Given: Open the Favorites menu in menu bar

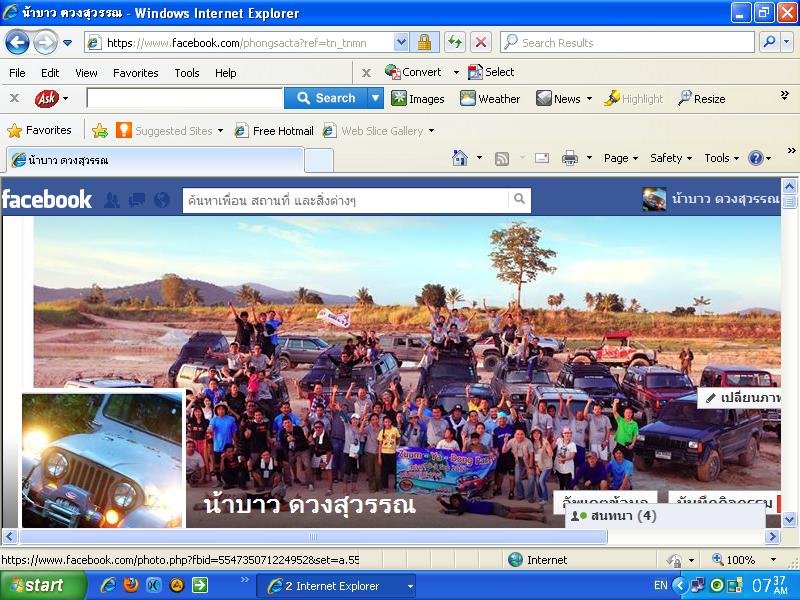Looking at the screenshot, I should coord(135,73).
